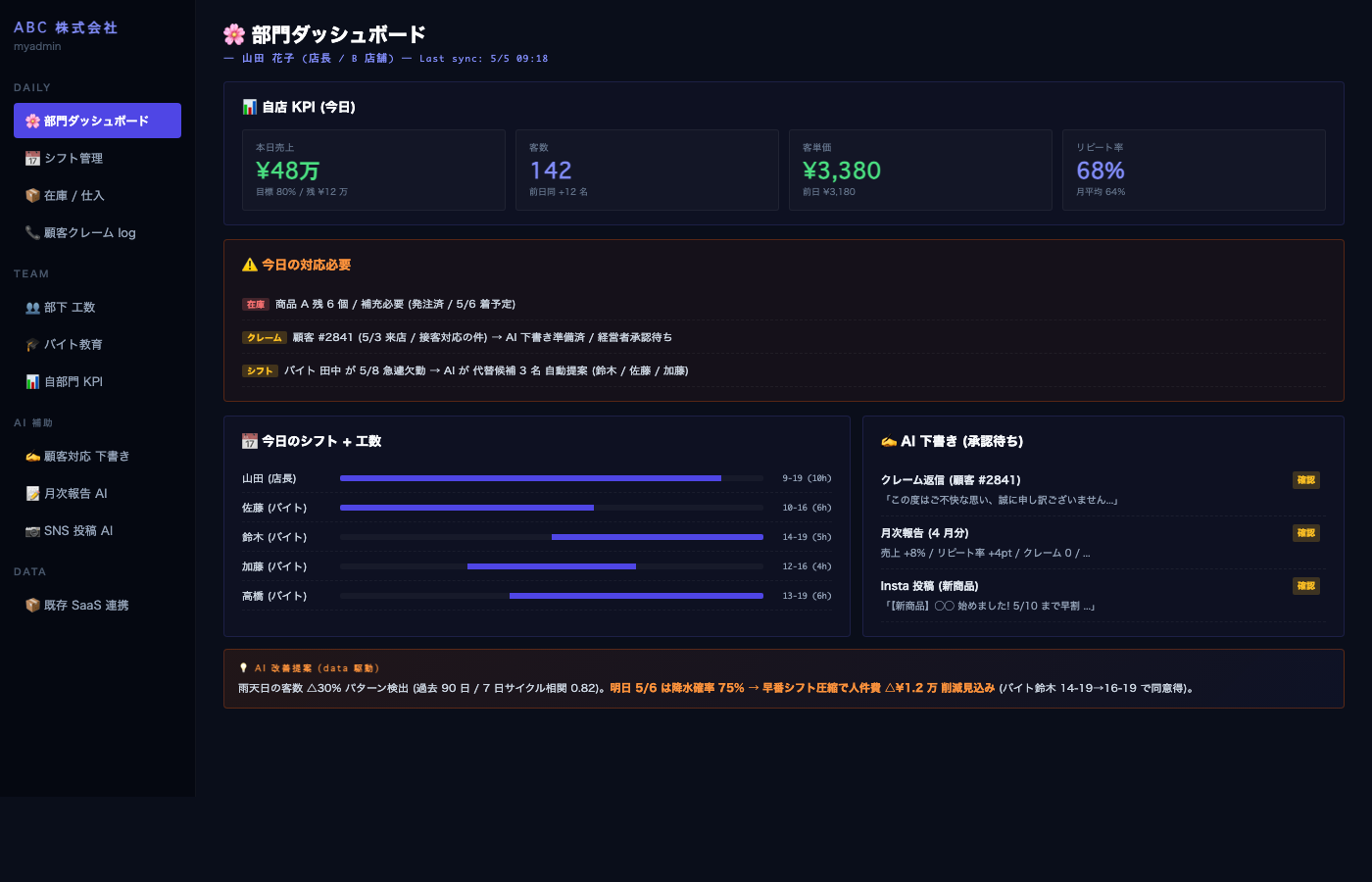
Task: Click the writing hand icon next to AI 下書き
Action: (889, 441)
